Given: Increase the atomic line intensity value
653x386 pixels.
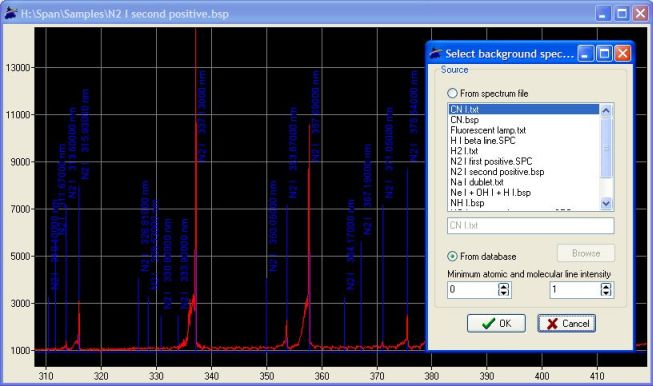Looking at the screenshot, I should (504, 286).
